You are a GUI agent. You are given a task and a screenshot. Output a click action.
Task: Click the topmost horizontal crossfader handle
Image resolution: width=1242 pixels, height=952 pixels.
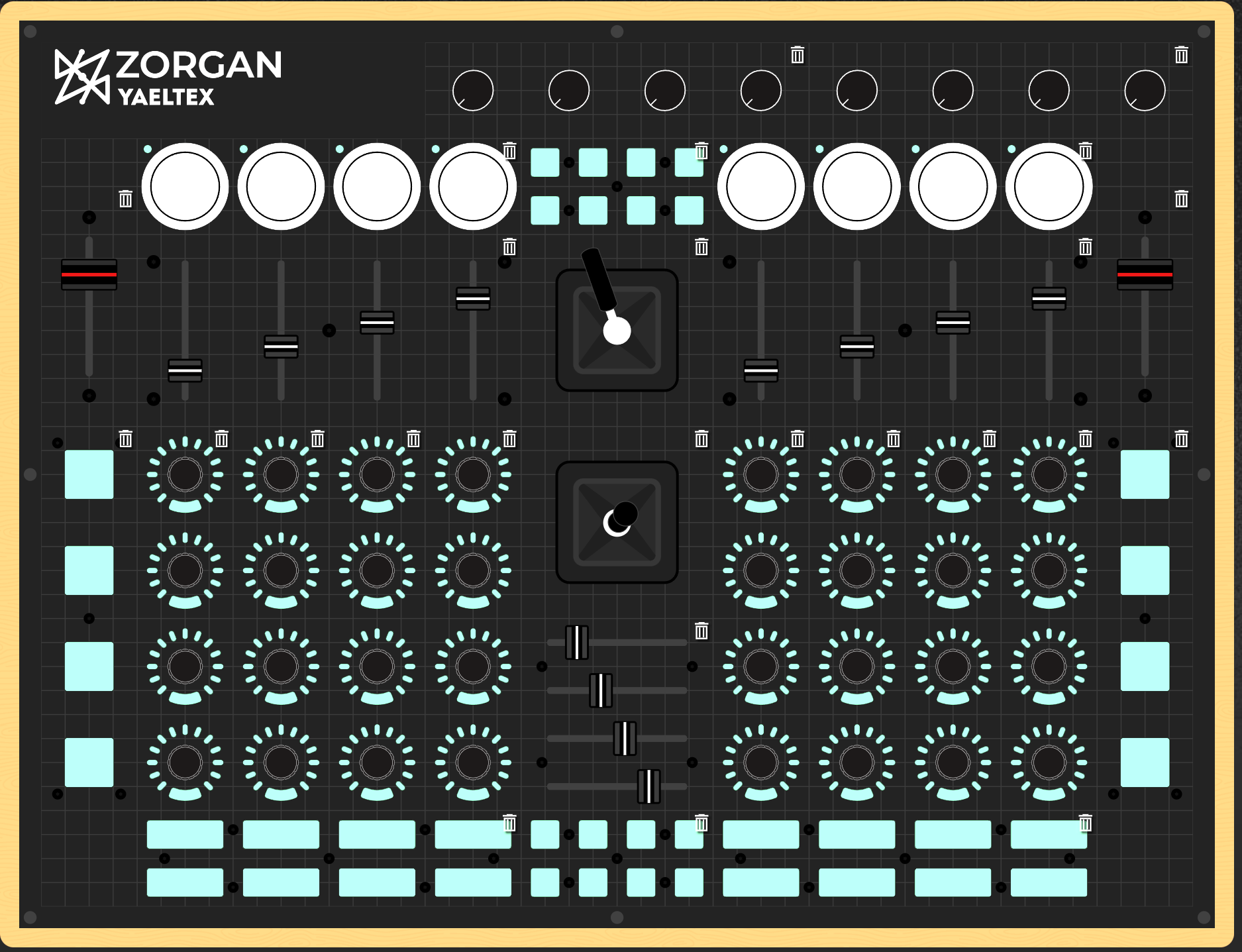(x=577, y=643)
